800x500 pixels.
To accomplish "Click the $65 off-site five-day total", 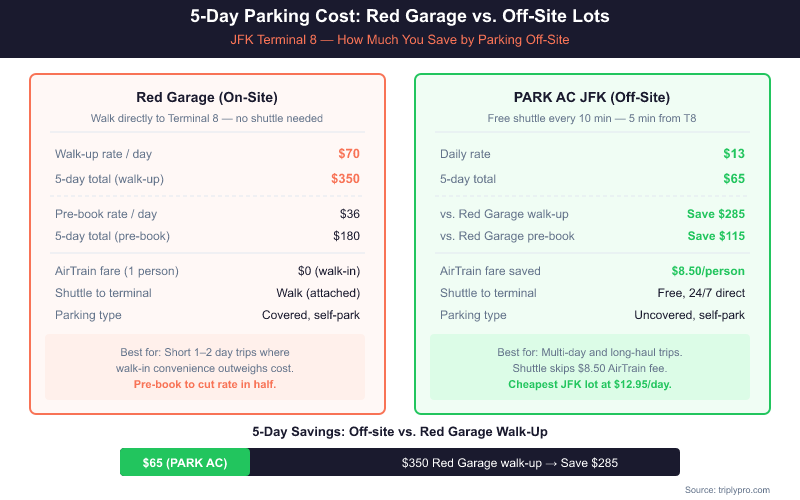I will click(x=734, y=179).
